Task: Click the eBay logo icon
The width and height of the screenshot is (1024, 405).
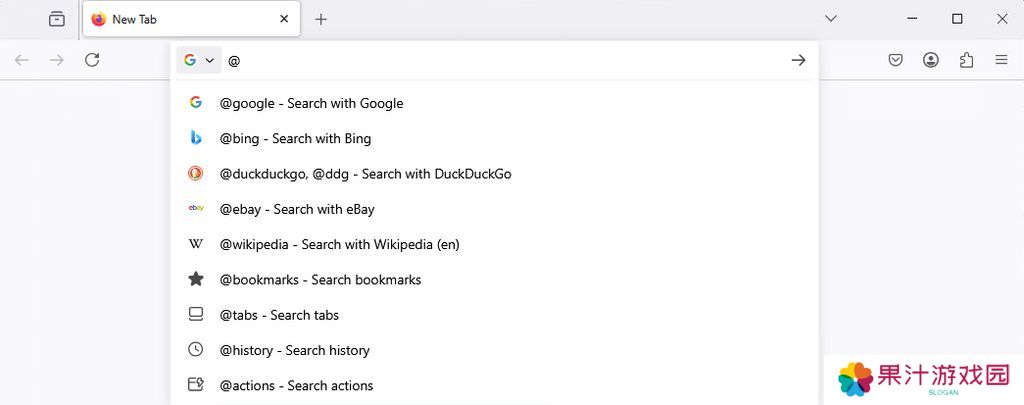Action: pos(196,208)
